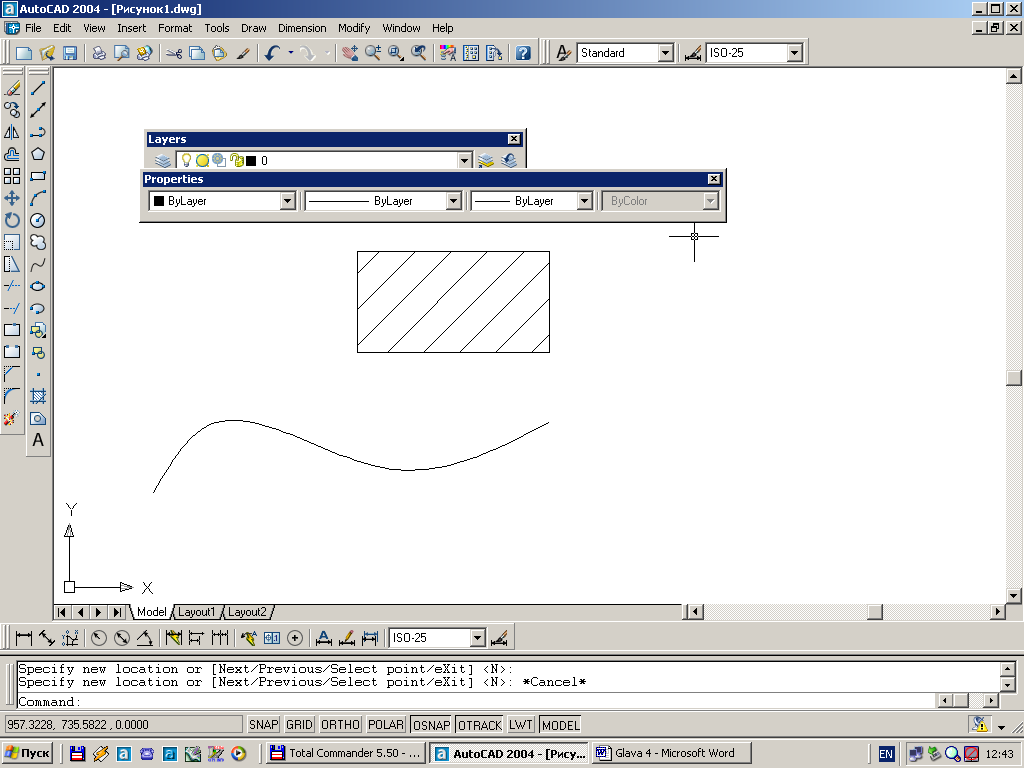Open ISO-25 dropdown in Dimension toolbar
This screenshot has height=768, width=1024.
[x=478, y=638]
